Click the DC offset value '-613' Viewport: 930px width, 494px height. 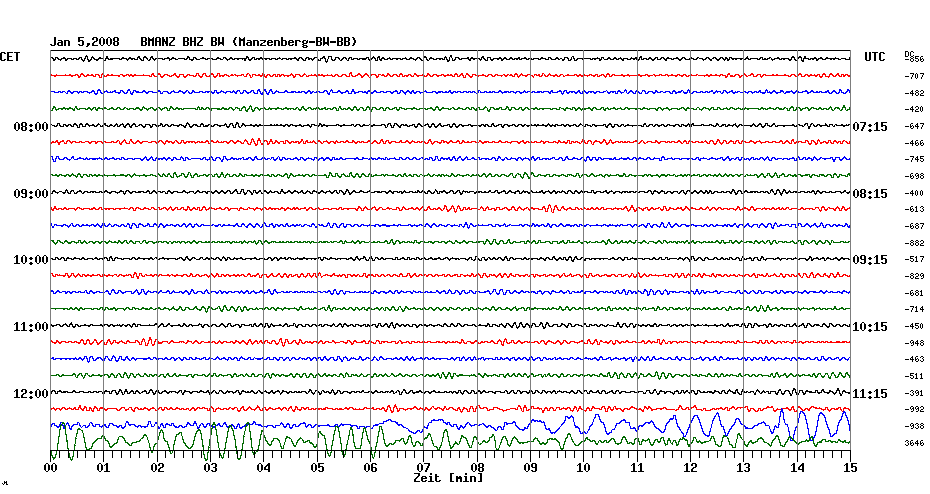coord(915,209)
